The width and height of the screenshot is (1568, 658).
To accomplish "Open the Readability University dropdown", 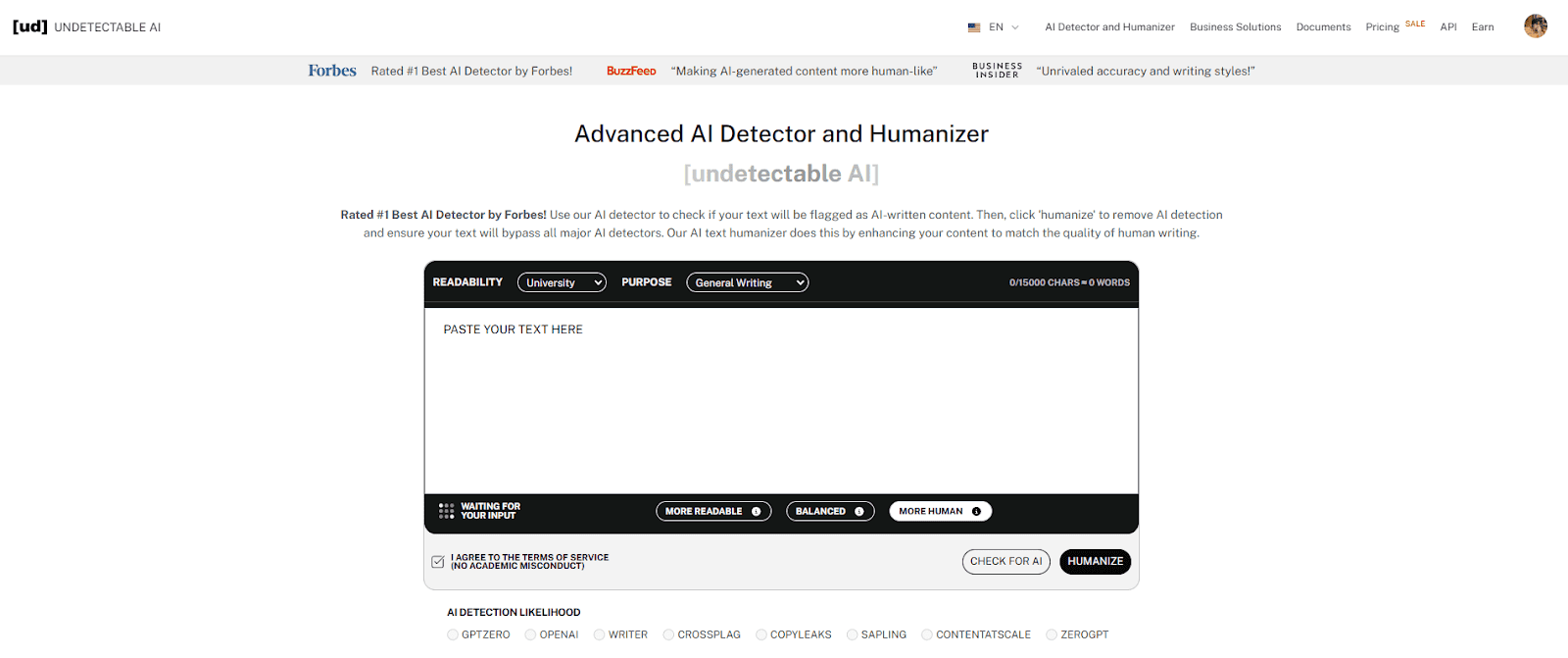I will [562, 282].
